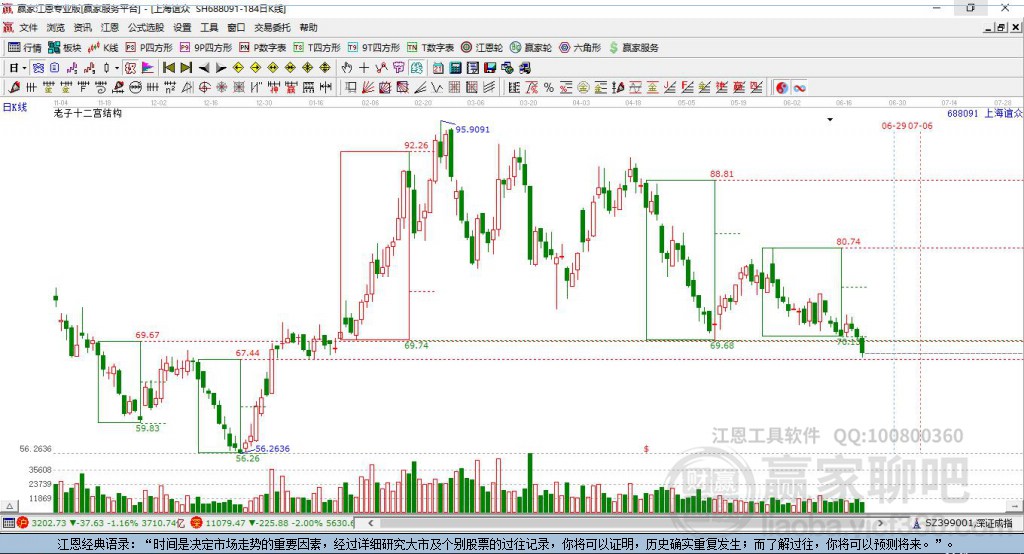Image resolution: width=1024 pixels, height=554 pixels.
Task: Select the target circle crosshair tool
Action: tap(204, 88)
